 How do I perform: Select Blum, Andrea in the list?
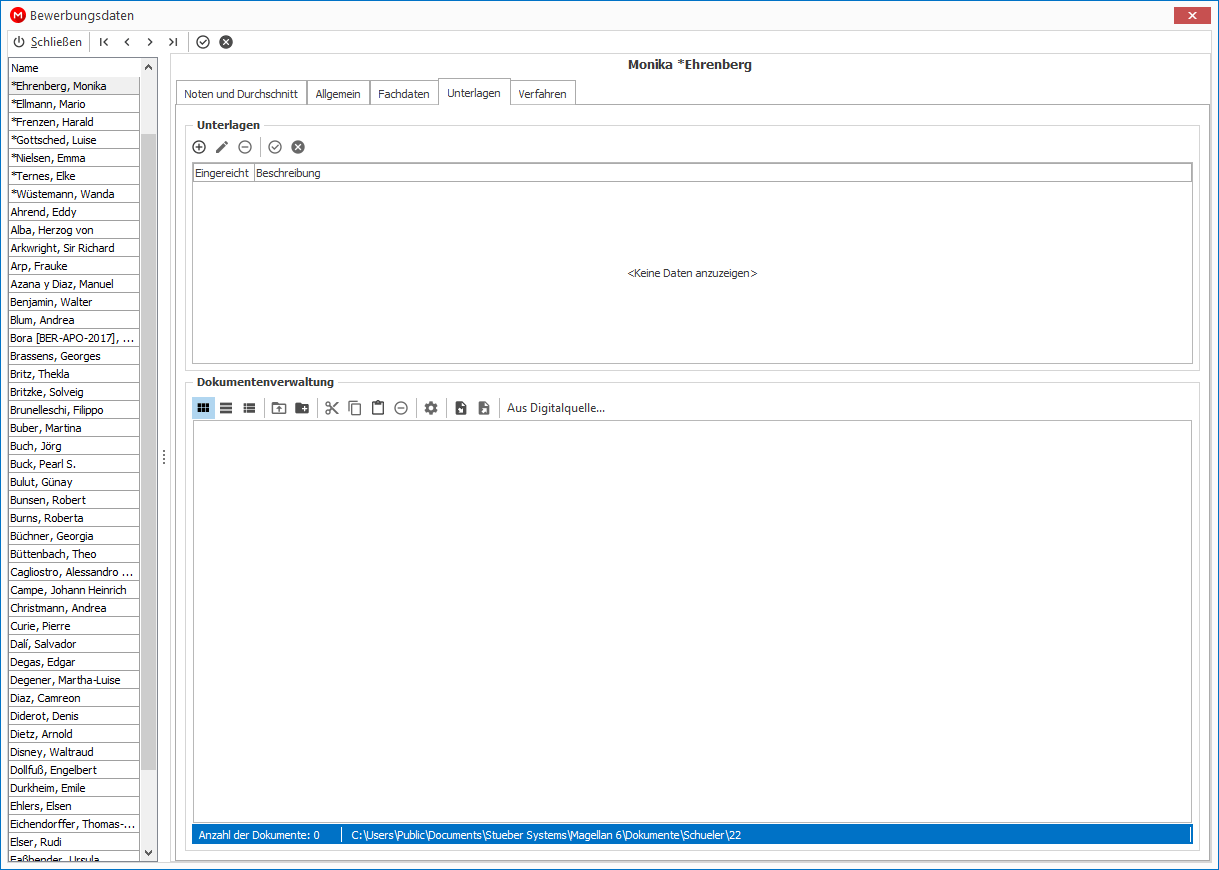[x=74, y=320]
